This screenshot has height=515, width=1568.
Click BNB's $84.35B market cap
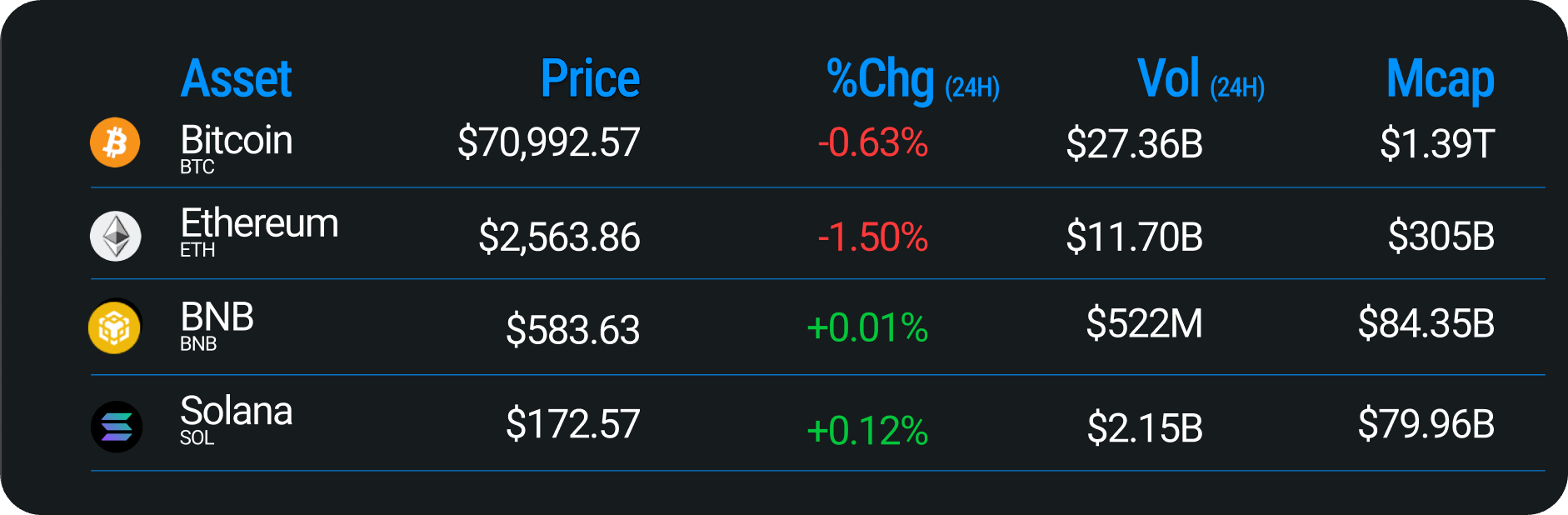(x=1426, y=323)
